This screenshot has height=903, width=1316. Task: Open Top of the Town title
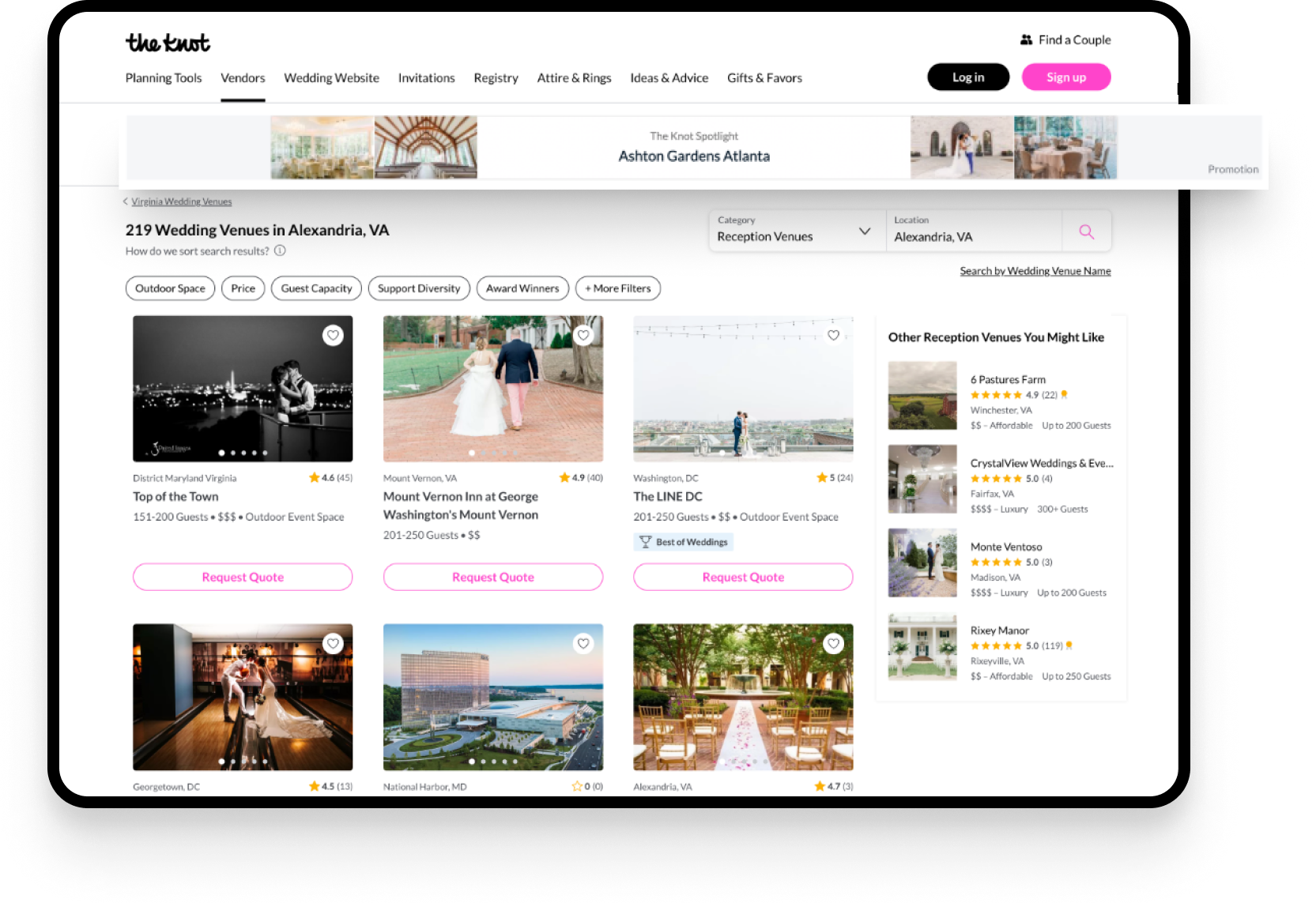click(x=175, y=496)
